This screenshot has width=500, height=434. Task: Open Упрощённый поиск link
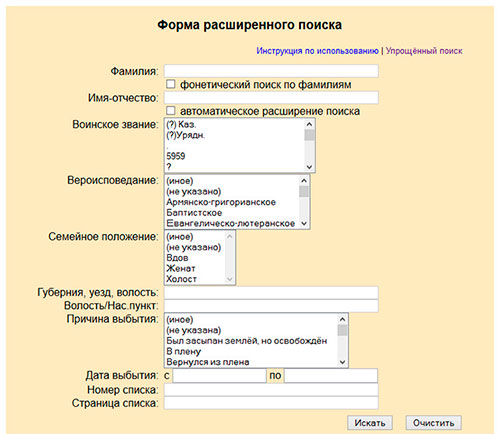pos(424,51)
